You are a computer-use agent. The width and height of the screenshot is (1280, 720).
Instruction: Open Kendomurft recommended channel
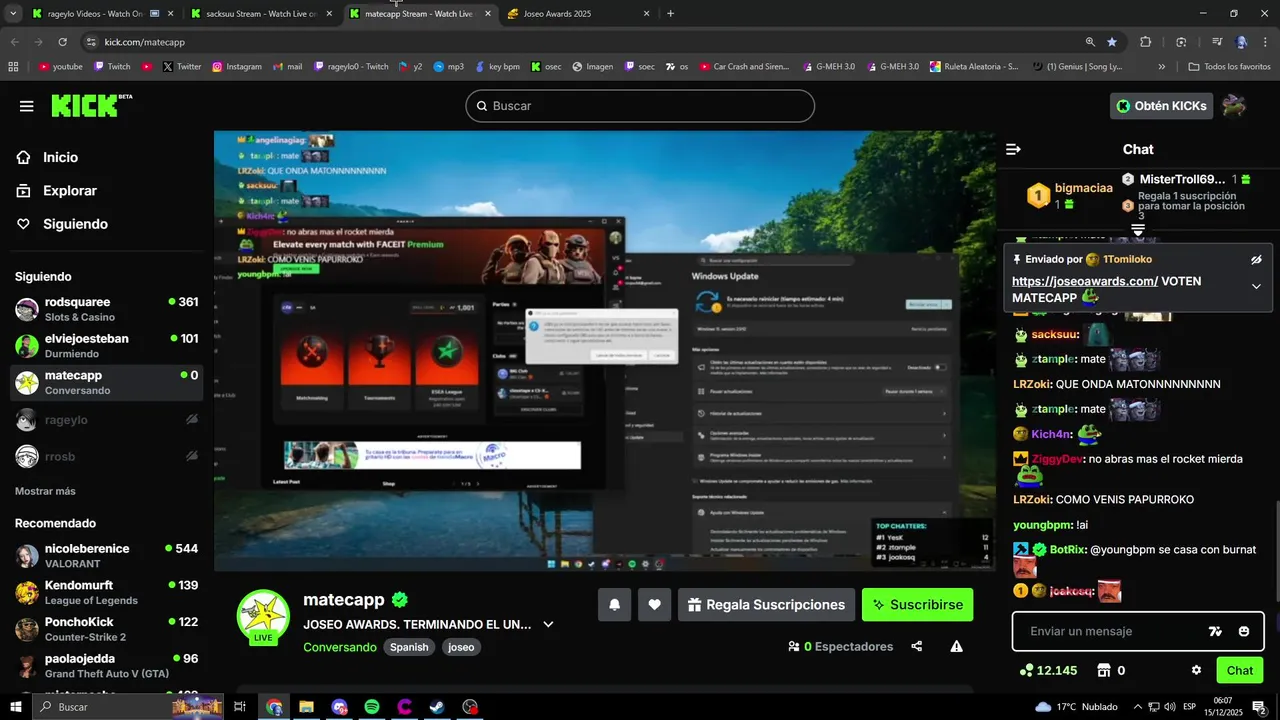[x=107, y=592]
